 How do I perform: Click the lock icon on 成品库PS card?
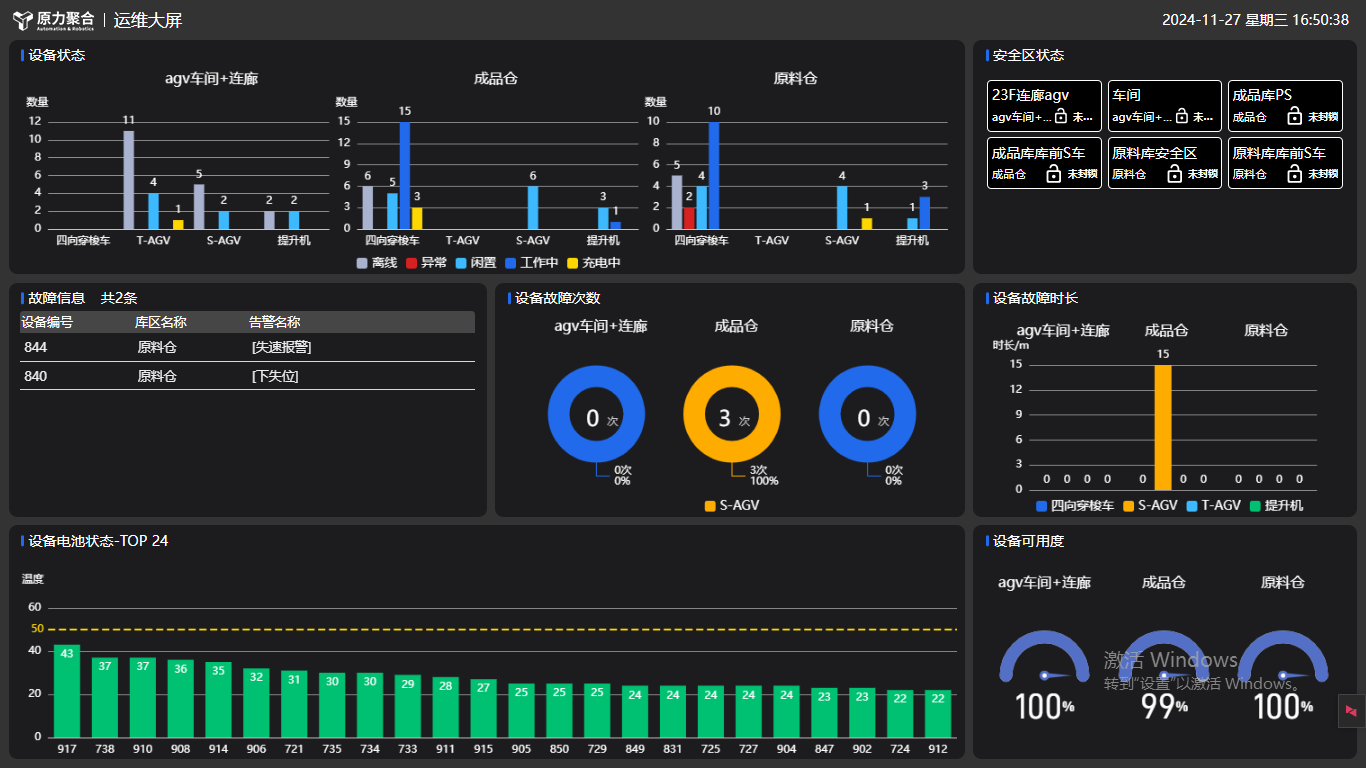(x=1294, y=116)
